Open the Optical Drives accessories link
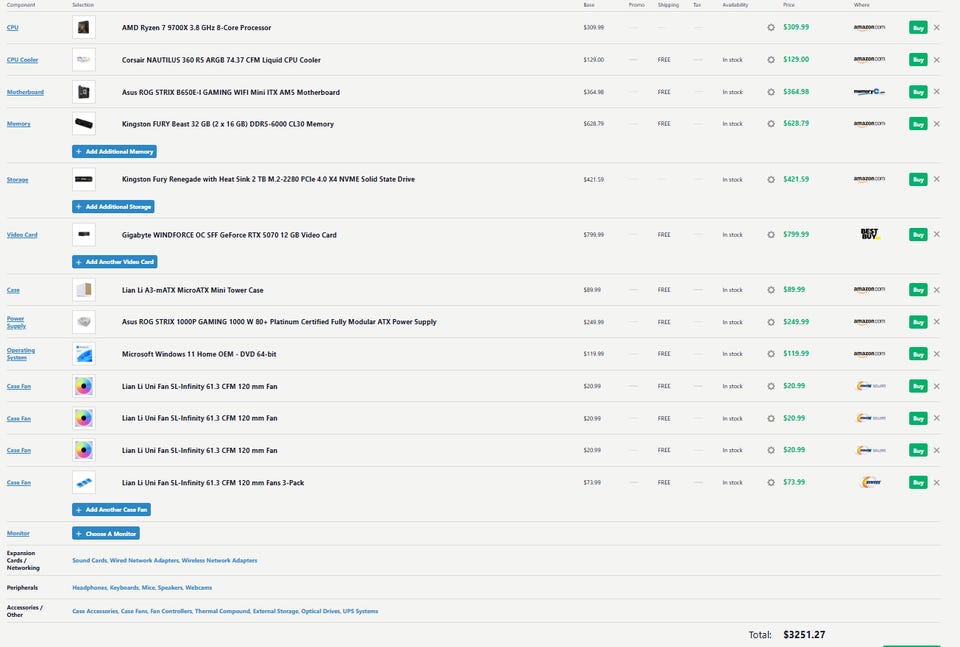 [320, 611]
